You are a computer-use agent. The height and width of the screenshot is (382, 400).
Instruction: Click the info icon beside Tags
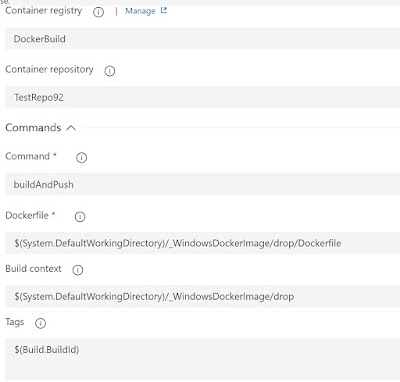click(40, 323)
